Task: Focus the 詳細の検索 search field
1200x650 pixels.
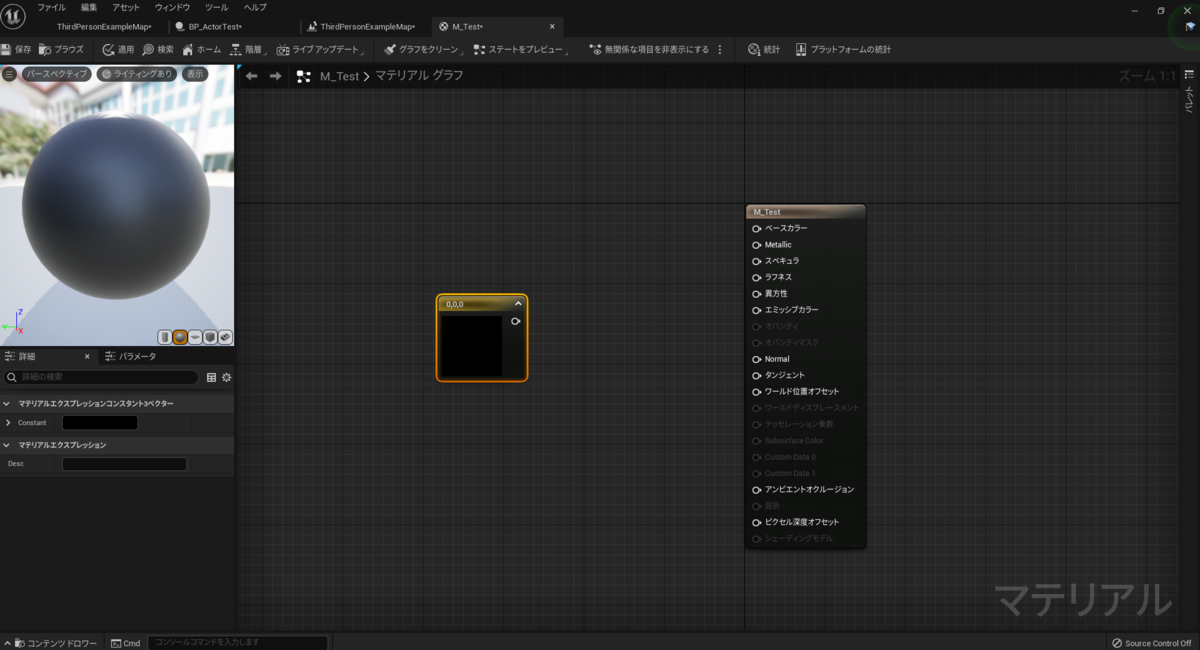Action: 101,377
